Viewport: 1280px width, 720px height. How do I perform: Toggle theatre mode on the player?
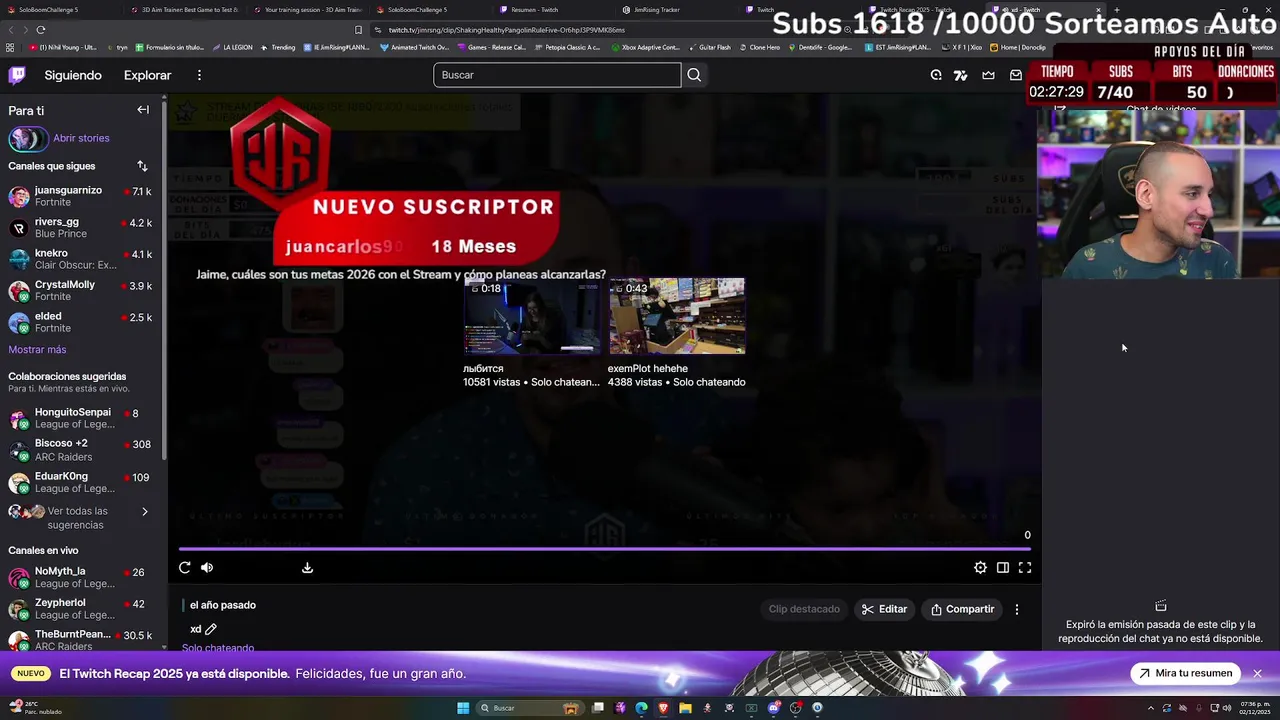(x=1003, y=568)
